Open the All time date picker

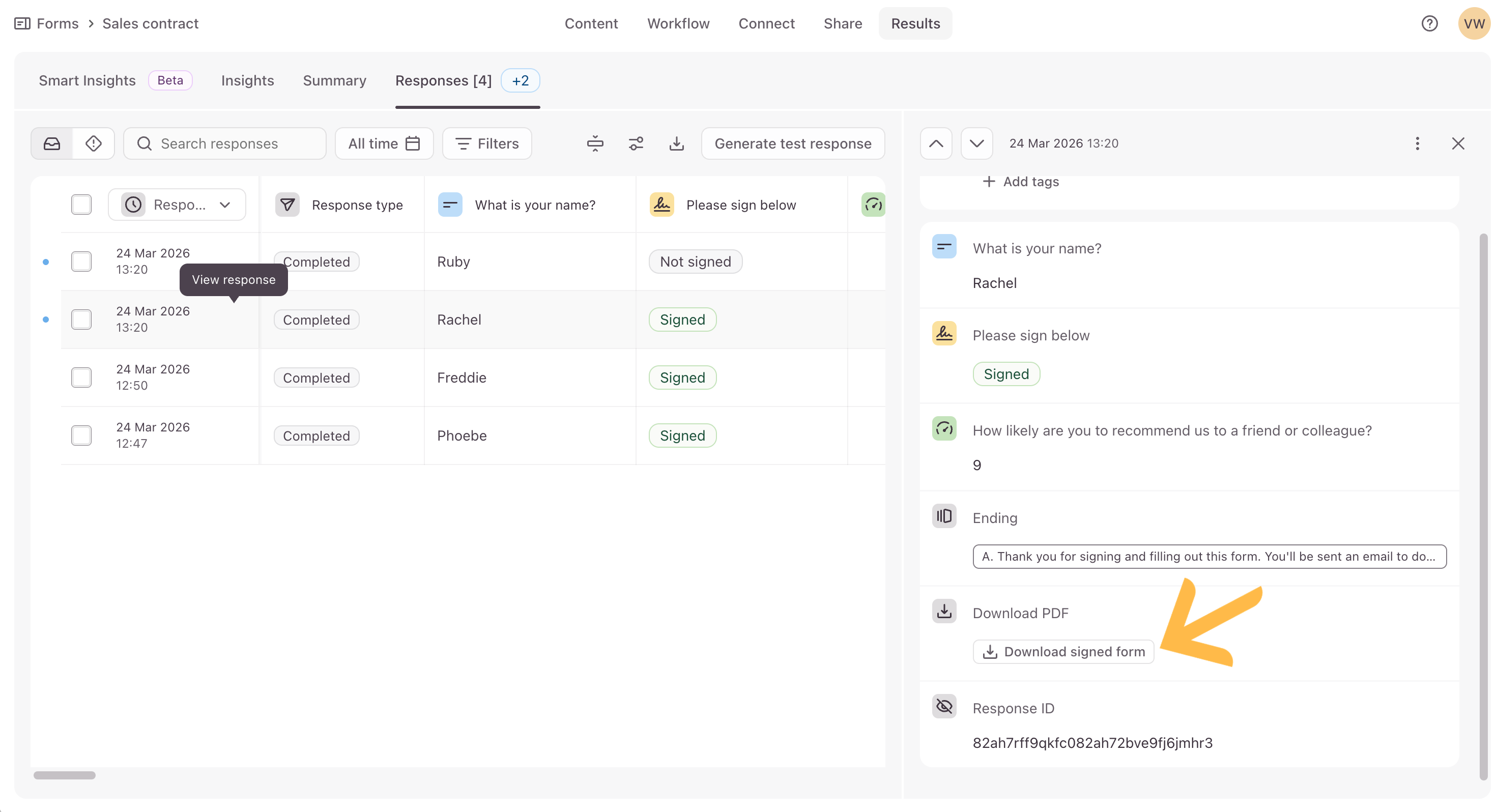click(x=384, y=143)
